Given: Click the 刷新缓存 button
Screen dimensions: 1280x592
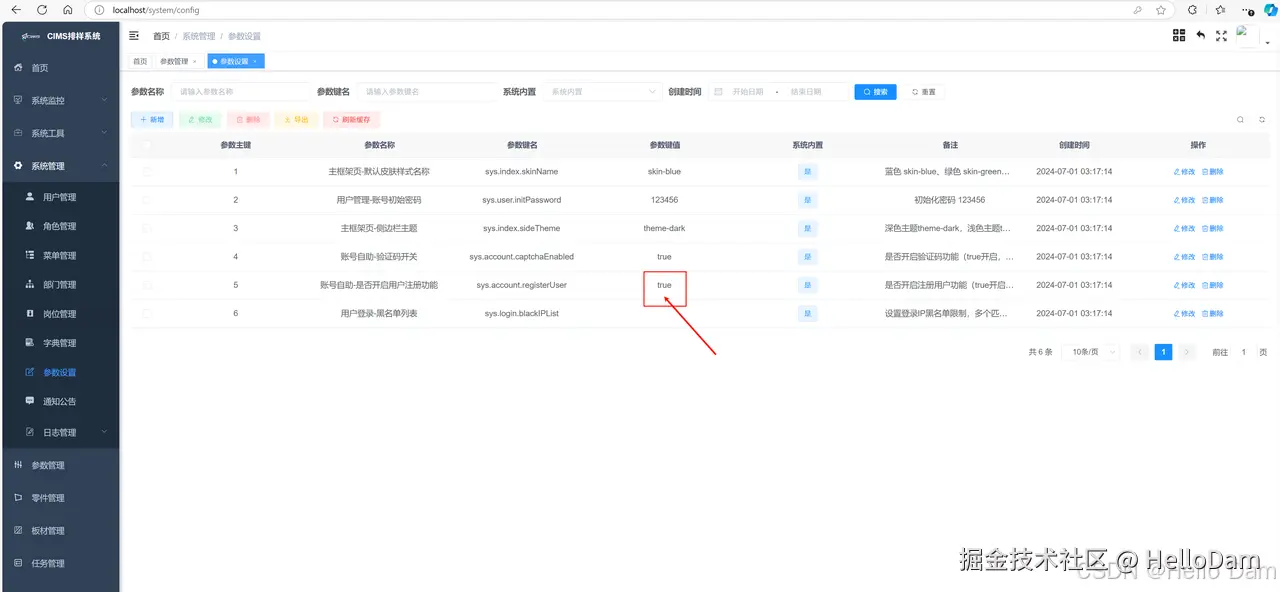Looking at the screenshot, I should coord(351,119).
